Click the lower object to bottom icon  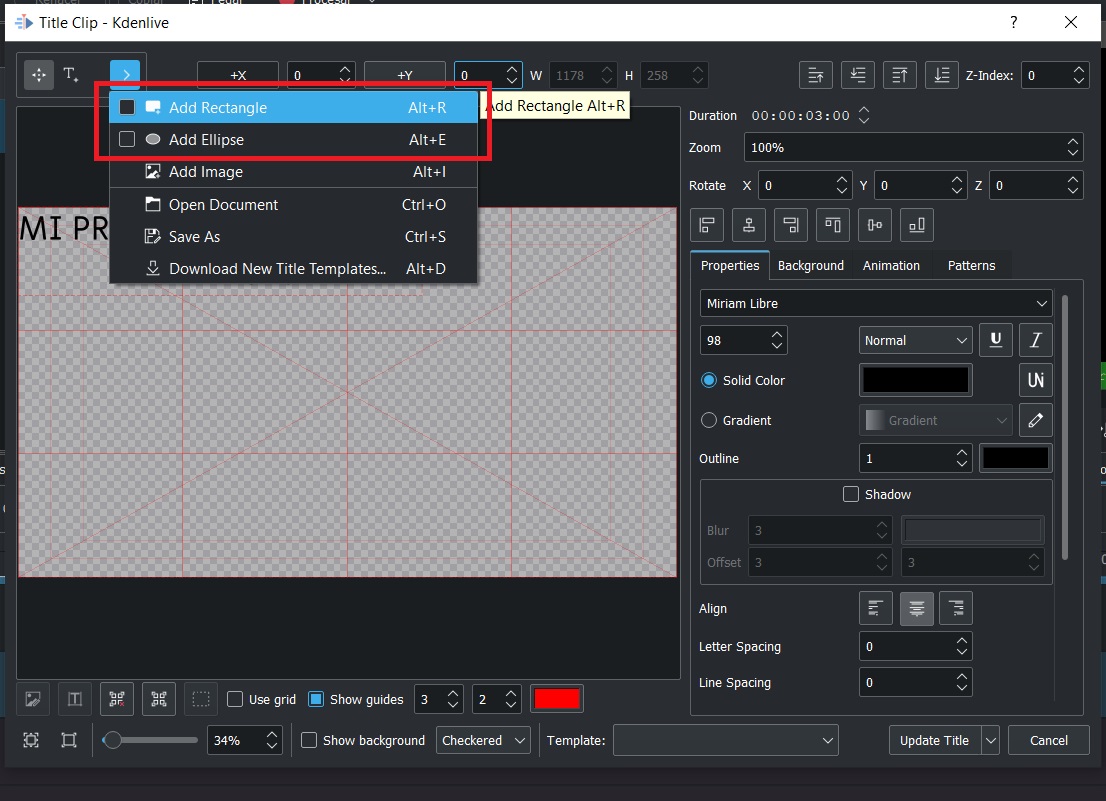click(942, 75)
